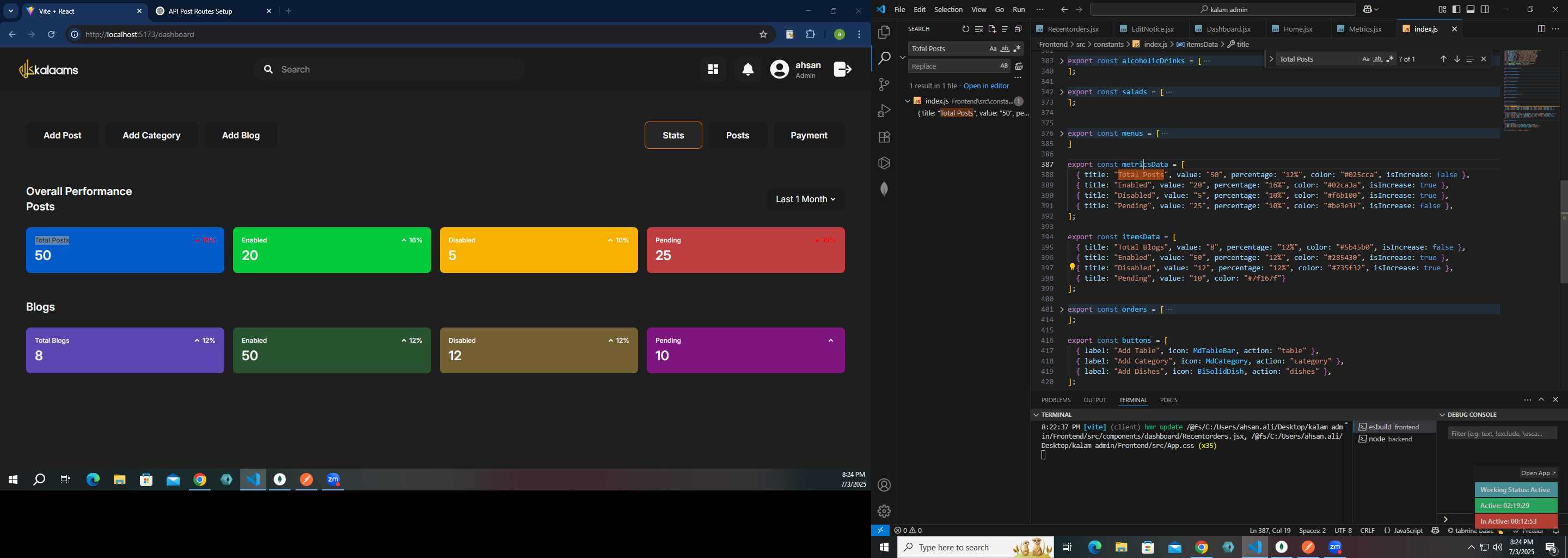Open Run and Debug view in activity bar
Image resolution: width=1568 pixels, height=558 pixels.
coord(884,110)
